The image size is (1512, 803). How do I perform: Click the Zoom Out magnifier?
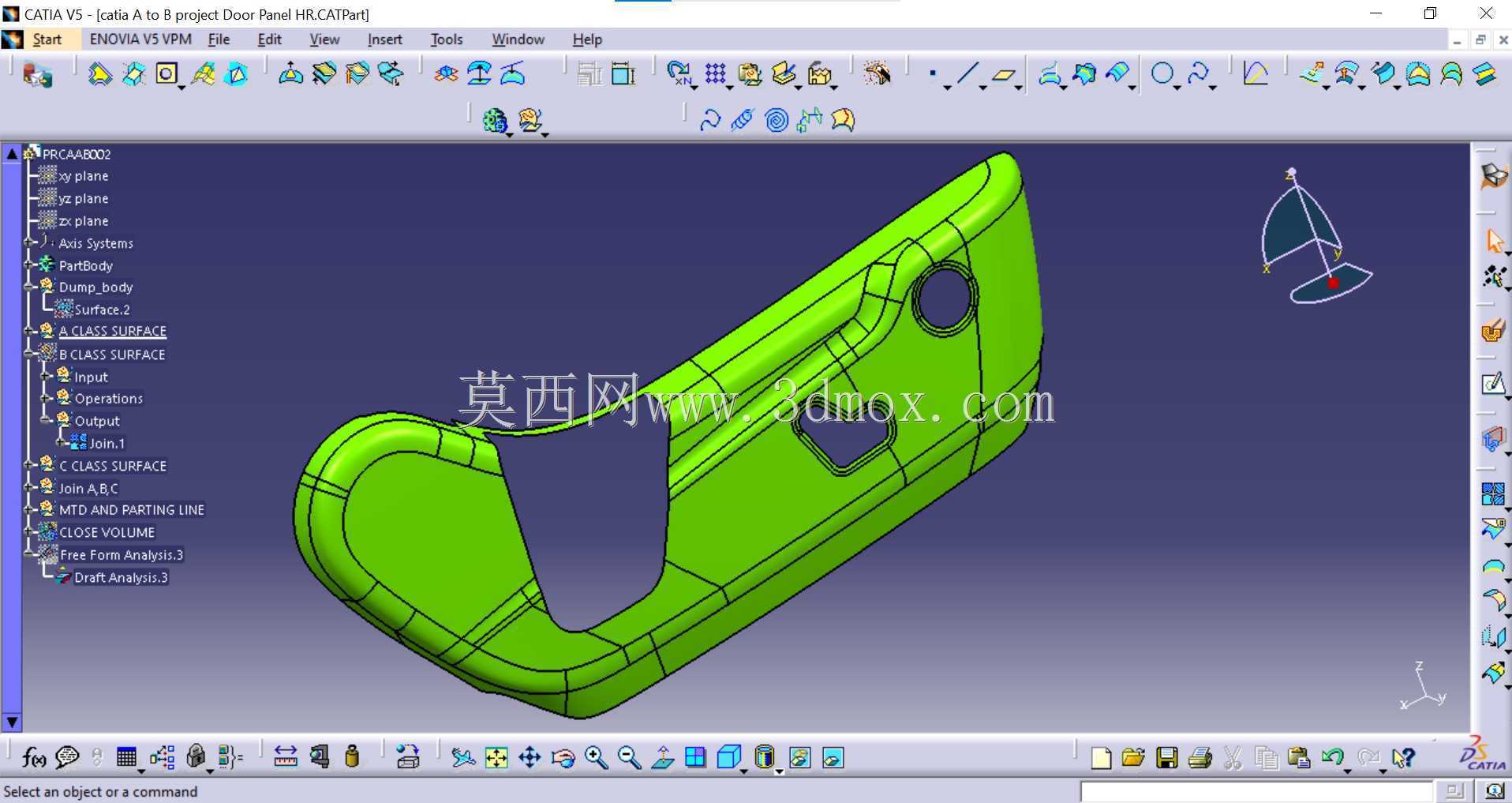click(x=629, y=758)
